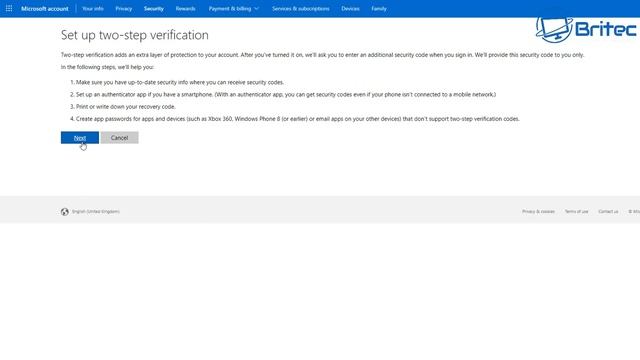Open Contact us footer link

tap(608, 211)
